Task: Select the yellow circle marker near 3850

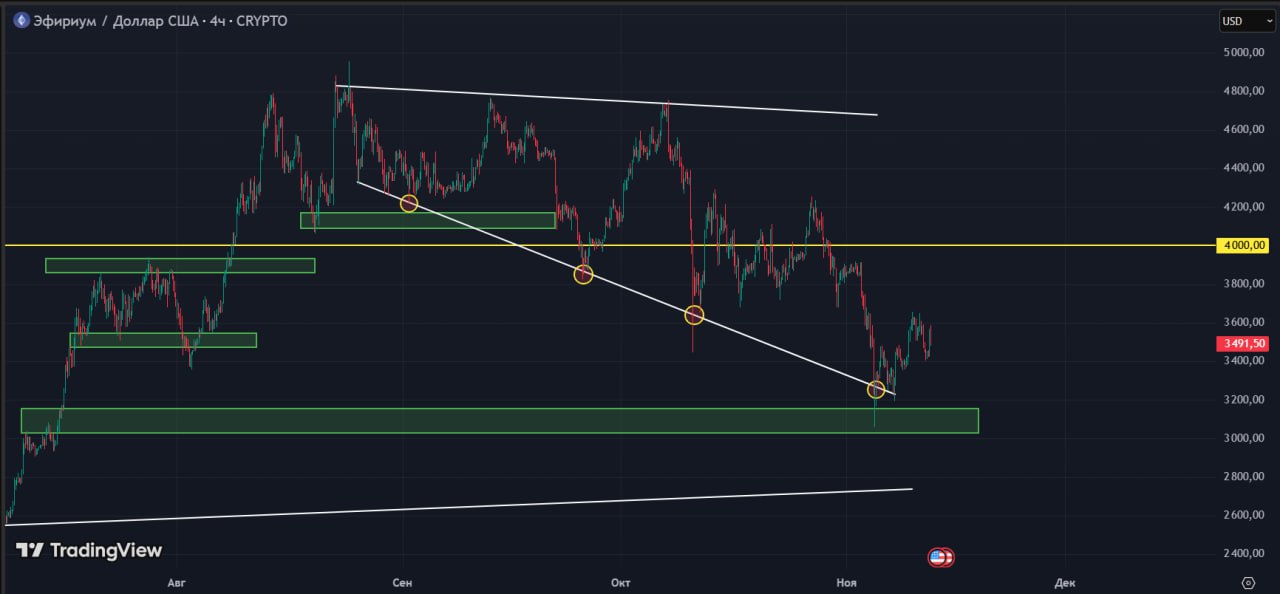Action: pos(583,274)
